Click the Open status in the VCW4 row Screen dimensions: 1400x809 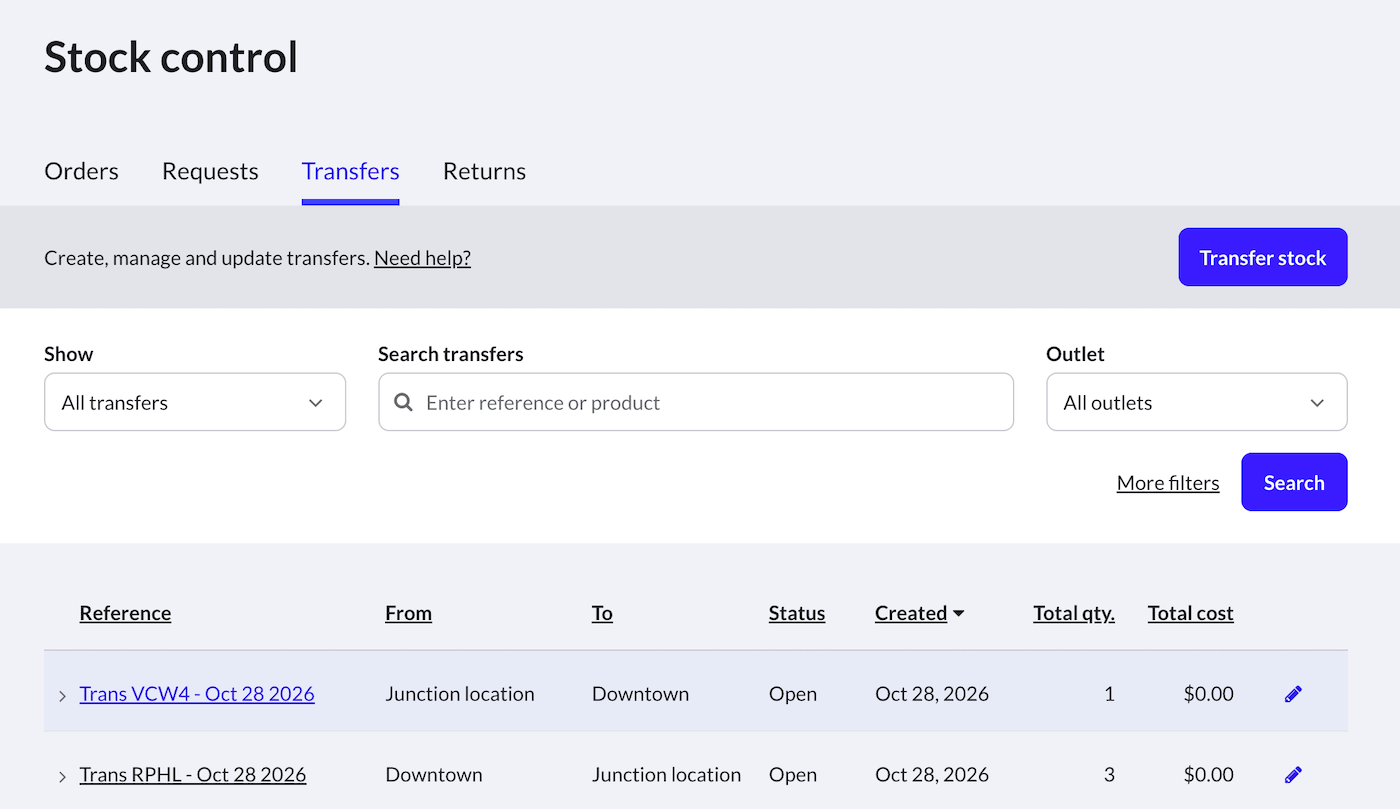tap(793, 694)
